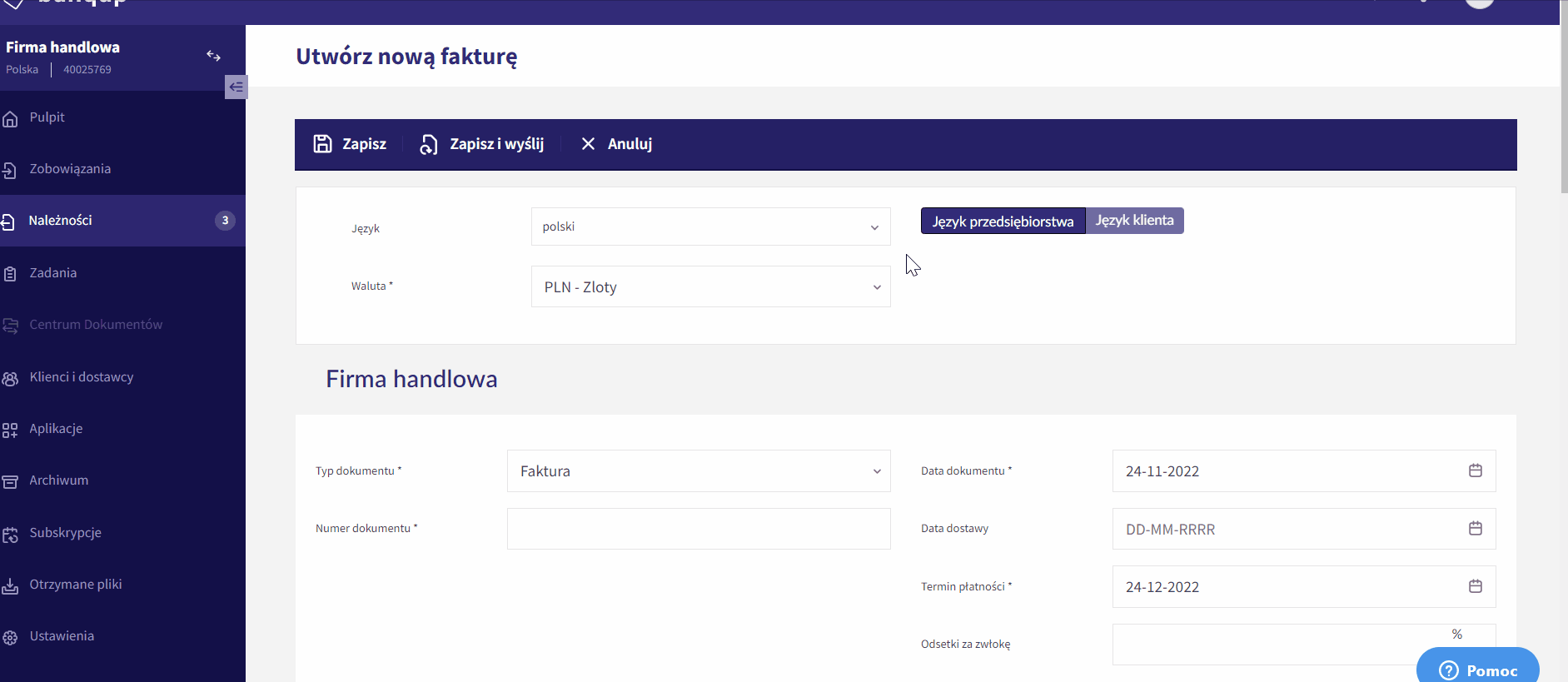Click the Należności badge showing 3

[x=225, y=221]
